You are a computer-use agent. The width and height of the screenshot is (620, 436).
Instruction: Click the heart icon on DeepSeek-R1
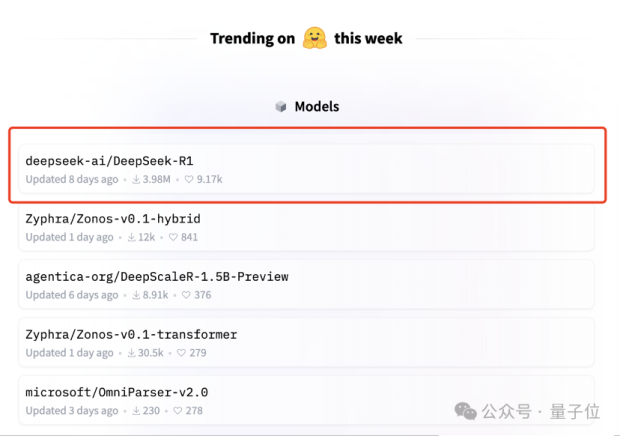point(188,180)
